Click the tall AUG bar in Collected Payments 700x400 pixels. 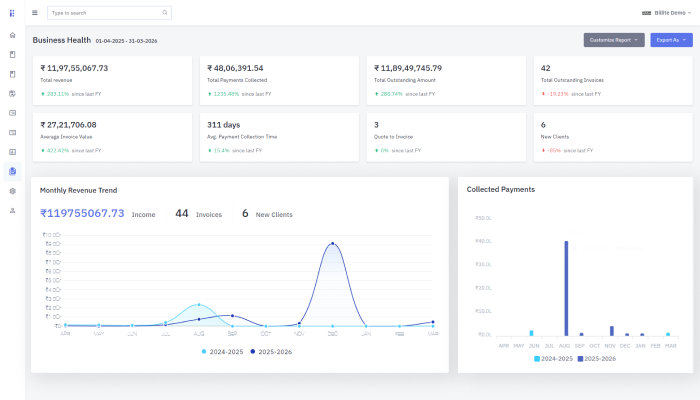566,288
